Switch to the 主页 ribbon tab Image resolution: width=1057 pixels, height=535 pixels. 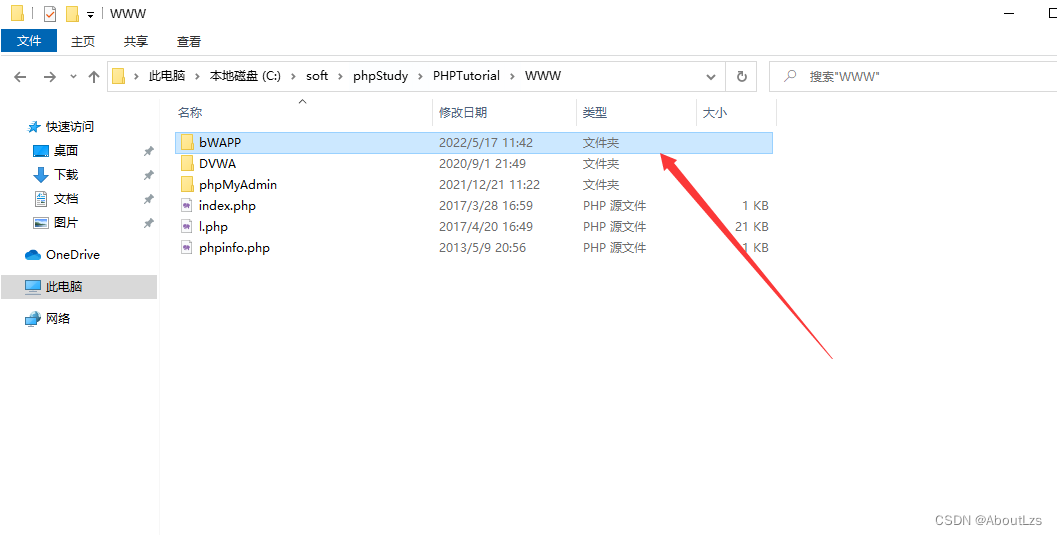tap(83, 41)
